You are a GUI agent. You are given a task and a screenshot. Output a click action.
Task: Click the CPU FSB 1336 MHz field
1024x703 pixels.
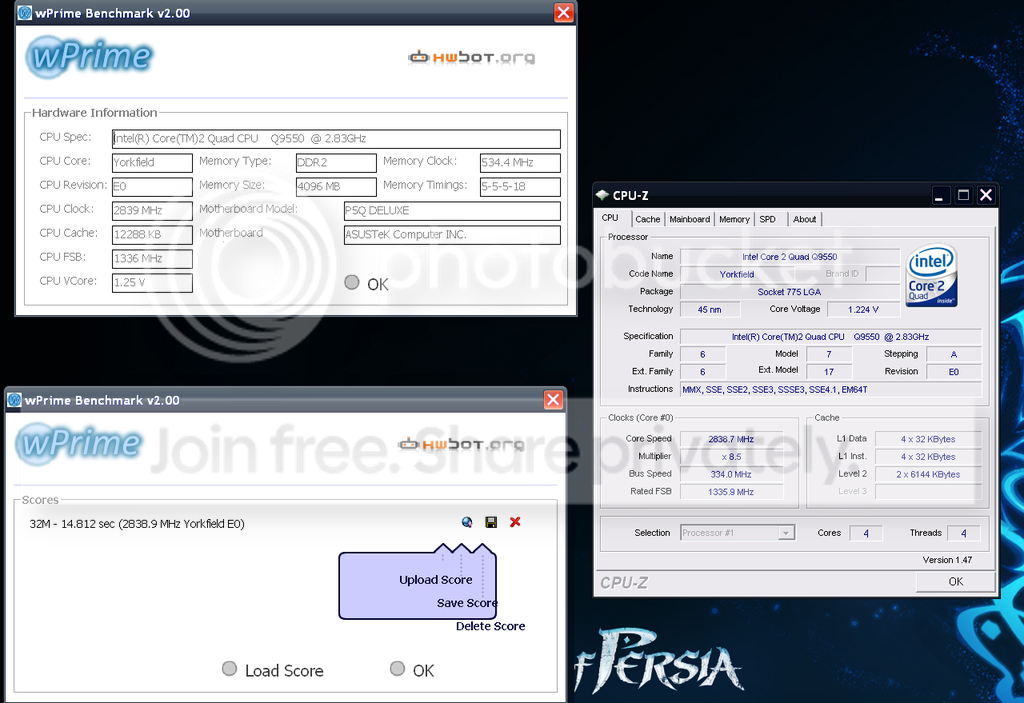pyautogui.click(x=152, y=259)
